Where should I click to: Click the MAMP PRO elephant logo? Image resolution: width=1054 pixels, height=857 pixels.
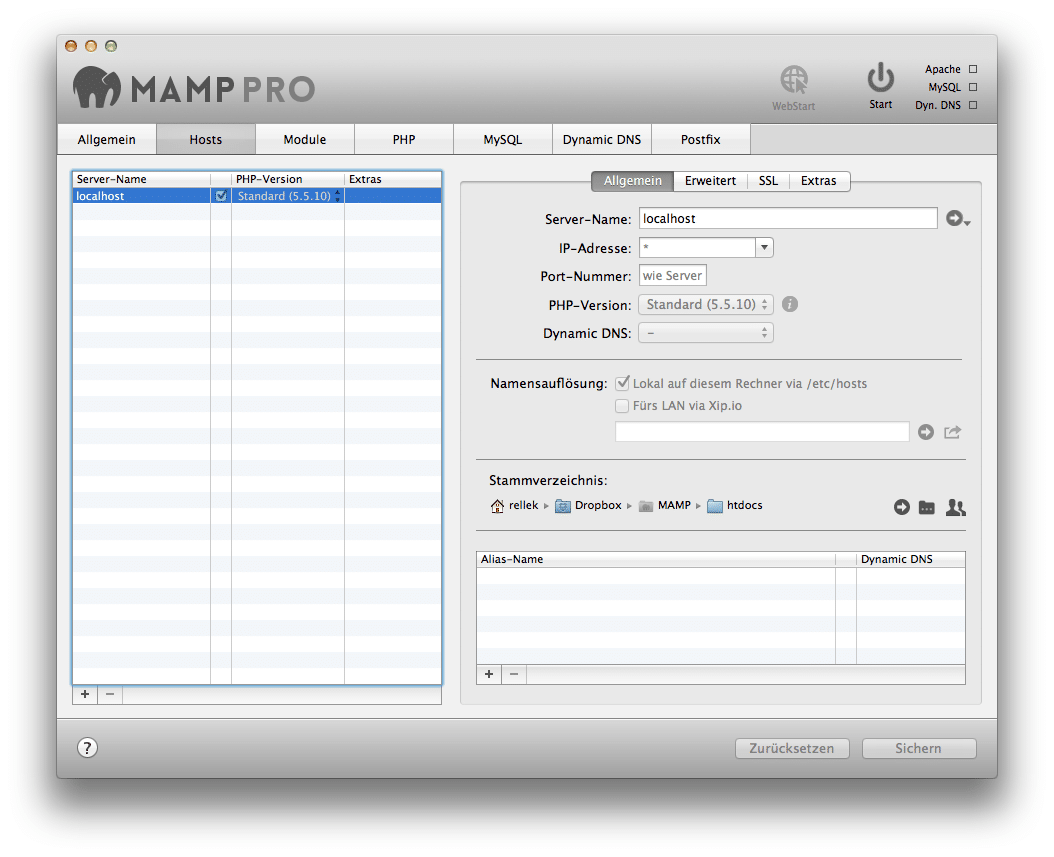point(96,87)
